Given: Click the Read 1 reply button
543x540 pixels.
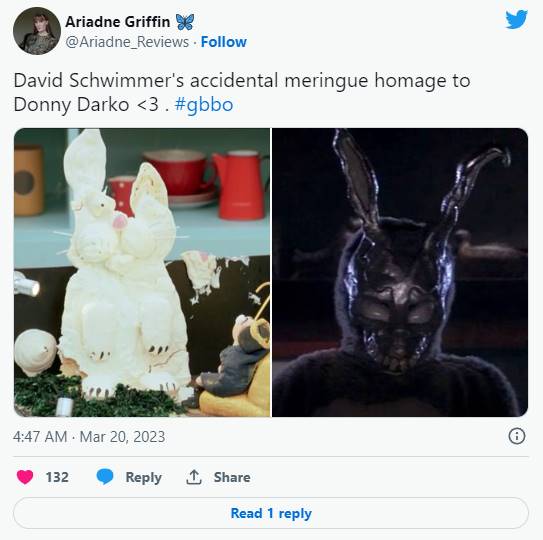Looking at the screenshot, I should click(271, 513).
